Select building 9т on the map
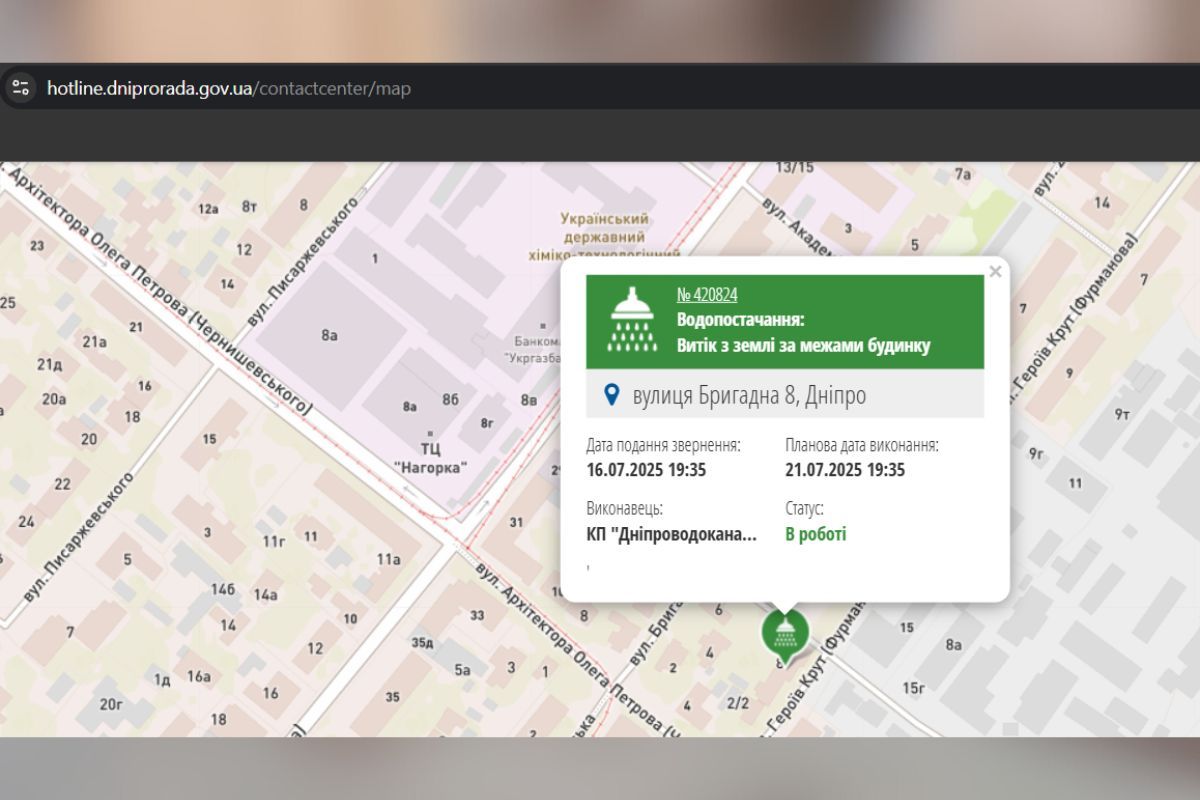1200x800 pixels. (1122, 414)
